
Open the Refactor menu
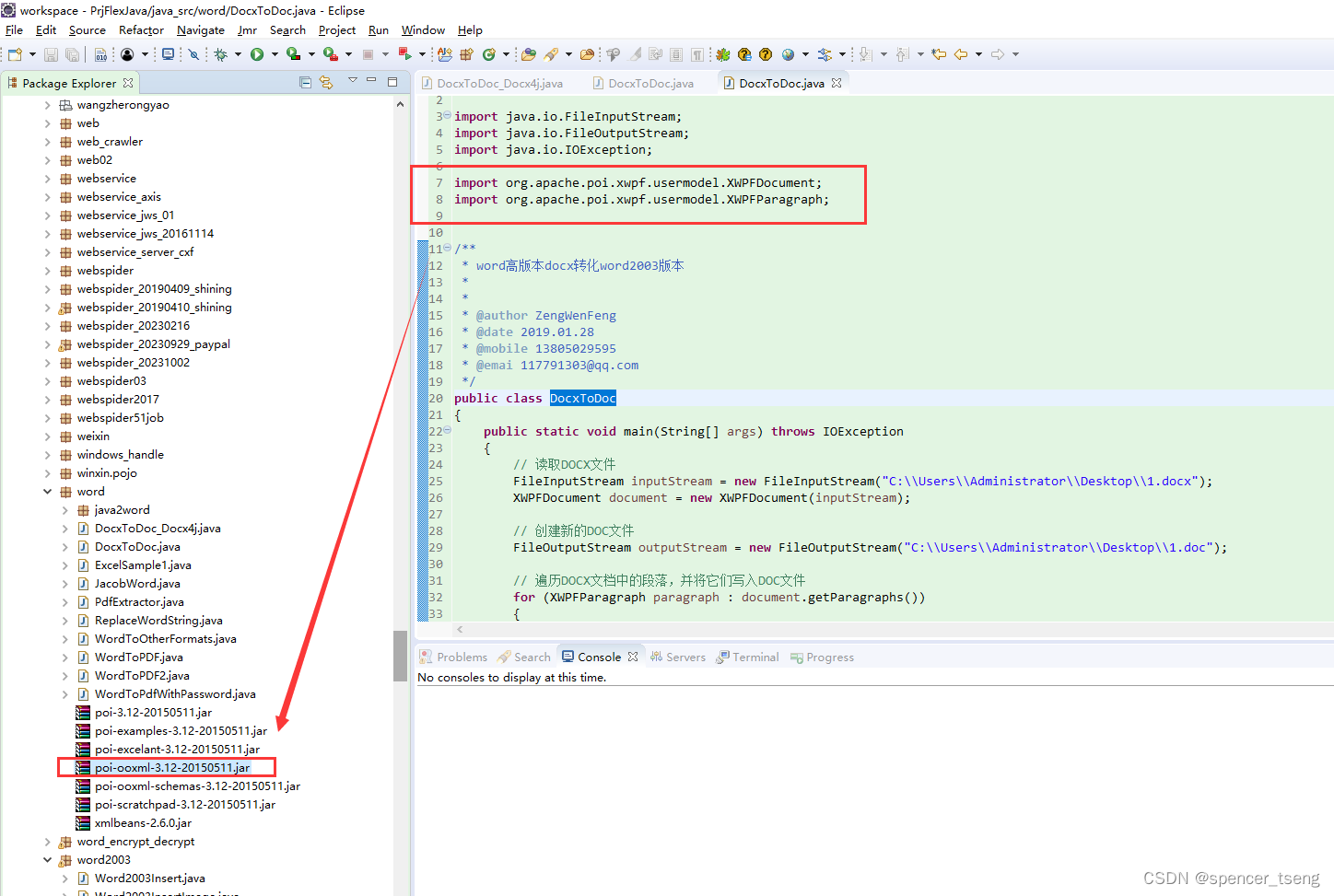pos(141,29)
